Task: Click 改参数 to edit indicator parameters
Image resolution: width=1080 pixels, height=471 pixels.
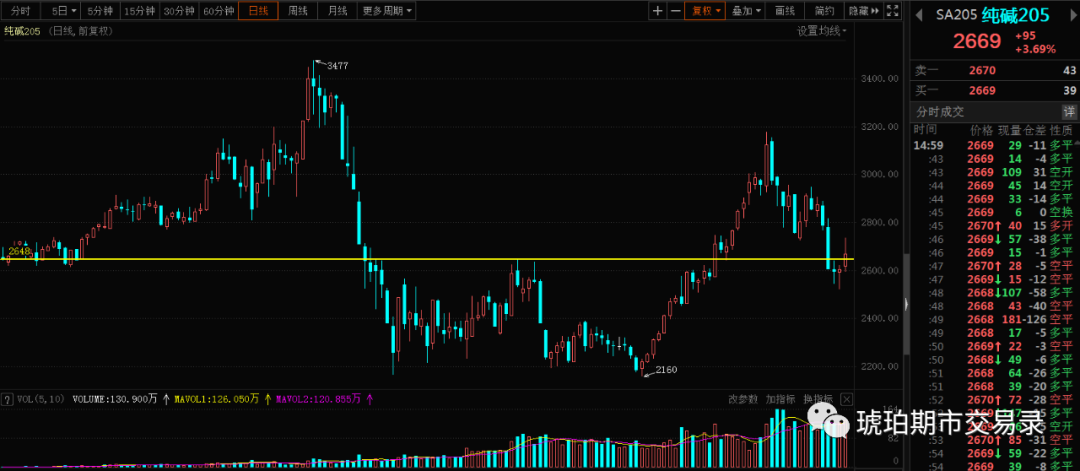Action: coord(743,399)
